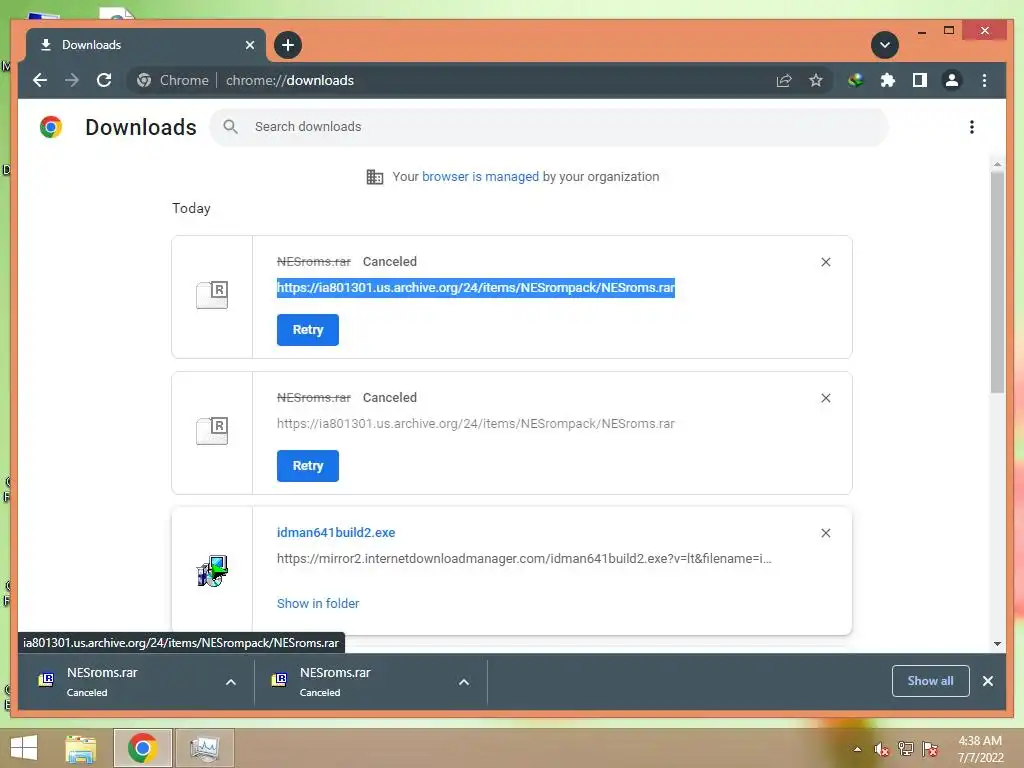This screenshot has width=1024, height=768.
Task: Click the Chrome logo beside Downloads heading
Action: coord(51,127)
